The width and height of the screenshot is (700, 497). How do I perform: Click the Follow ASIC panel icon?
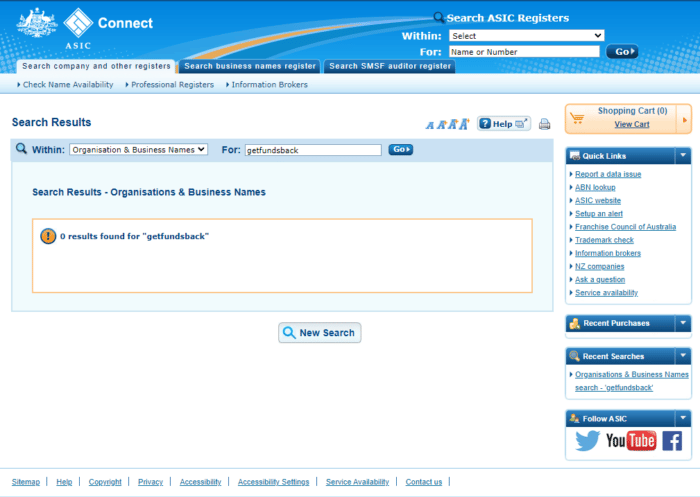coord(575,418)
